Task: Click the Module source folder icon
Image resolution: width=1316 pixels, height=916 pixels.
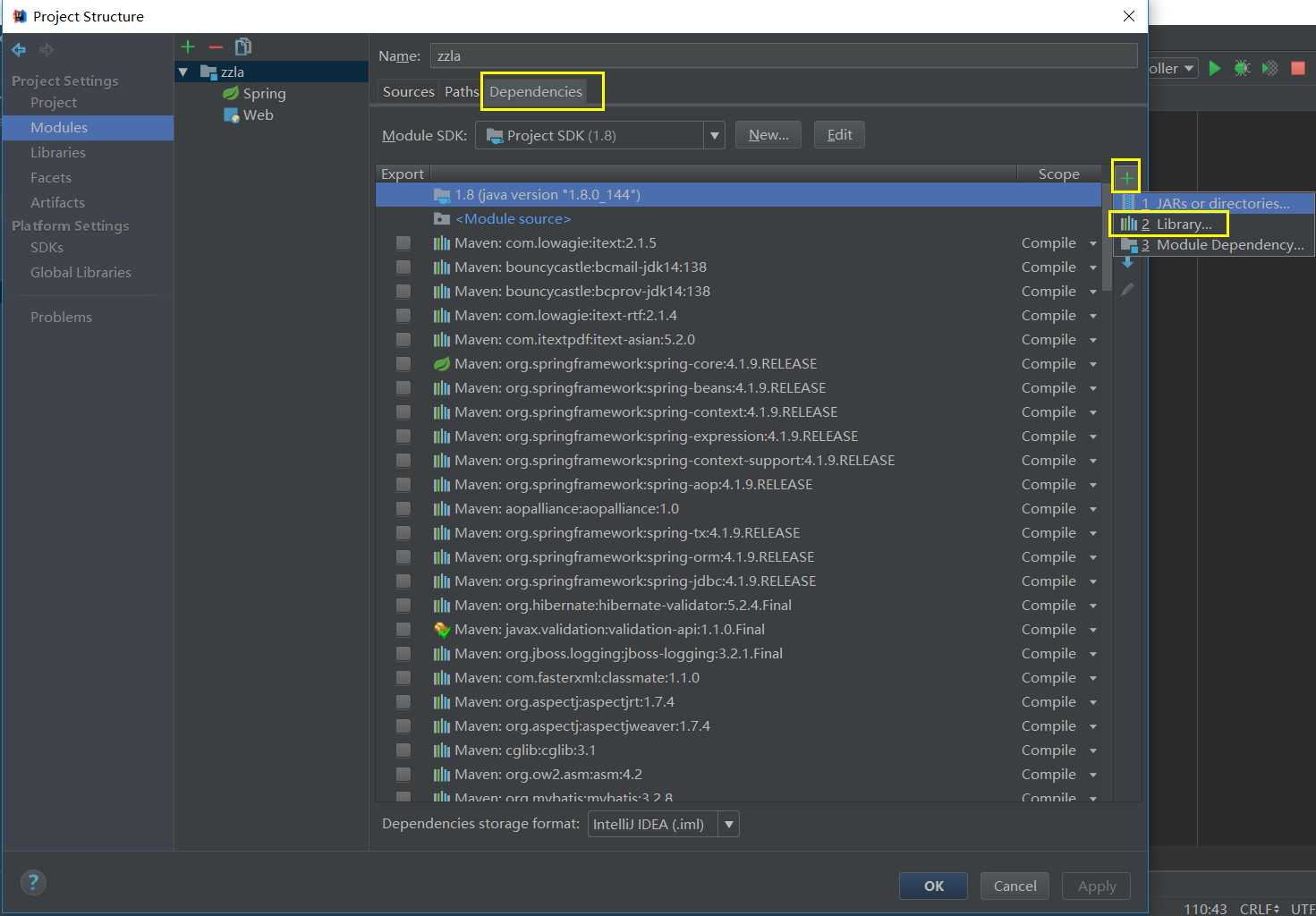Action: tap(442, 218)
